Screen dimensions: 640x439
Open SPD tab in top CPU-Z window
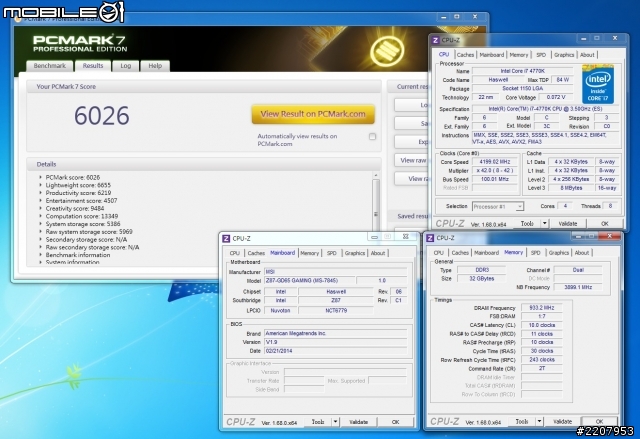(541, 55)
